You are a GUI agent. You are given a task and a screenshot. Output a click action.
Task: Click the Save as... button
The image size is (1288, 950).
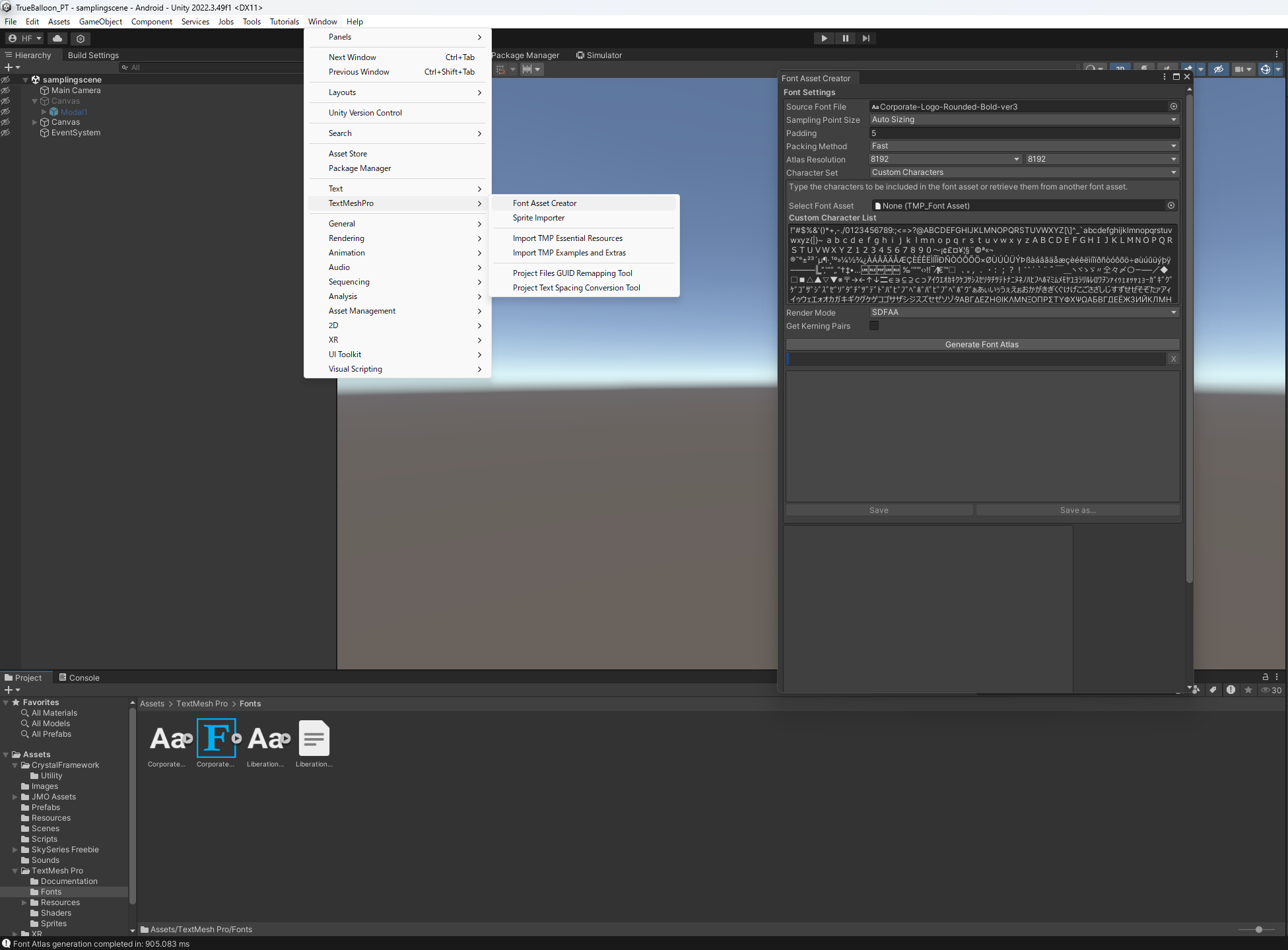tap(1077, 510)
